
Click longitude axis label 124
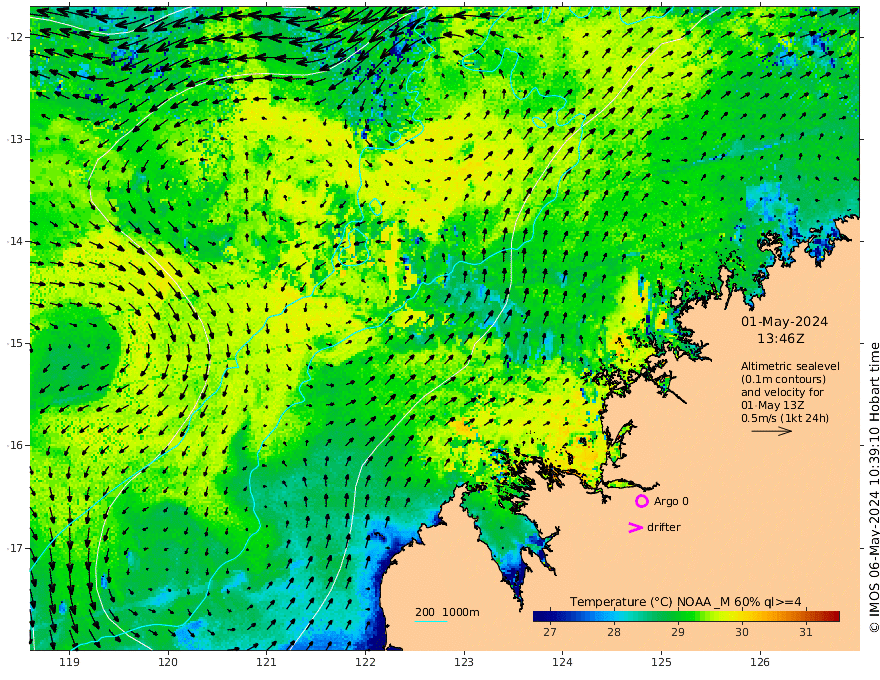click(x=563, y=662)
